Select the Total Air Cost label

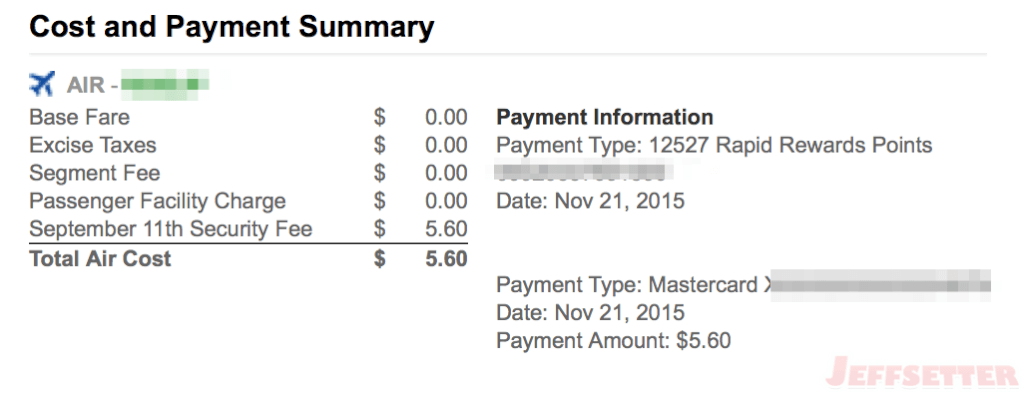click(100, 259)
